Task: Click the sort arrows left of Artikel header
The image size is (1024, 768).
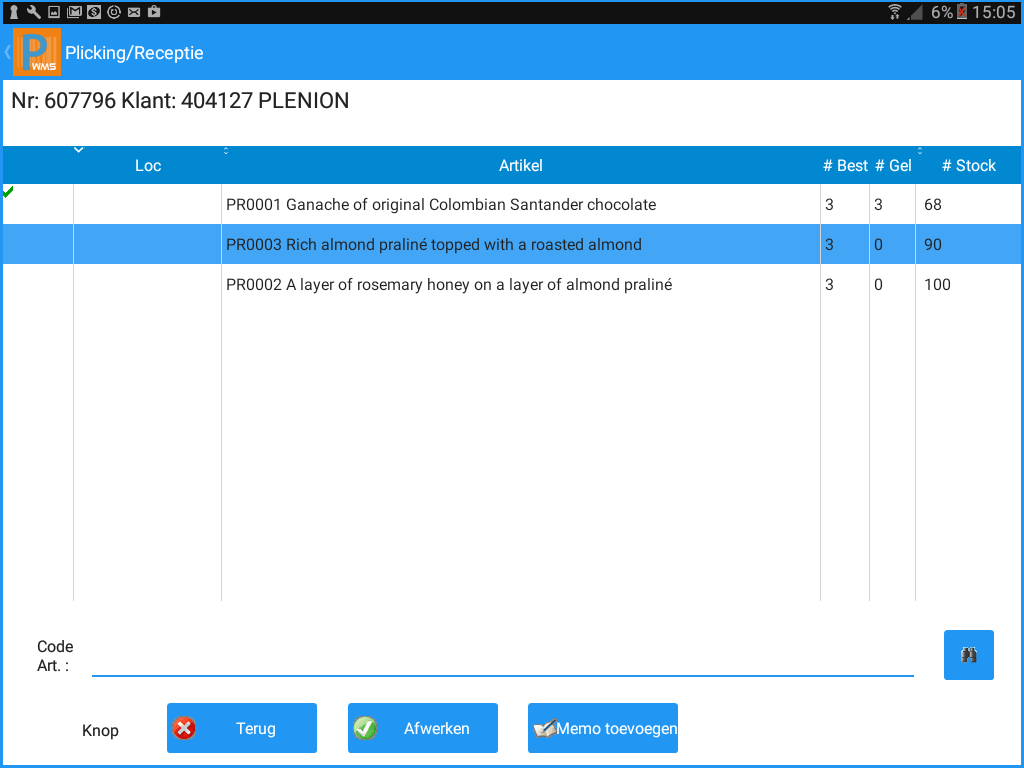Action: tap(226, 151)
